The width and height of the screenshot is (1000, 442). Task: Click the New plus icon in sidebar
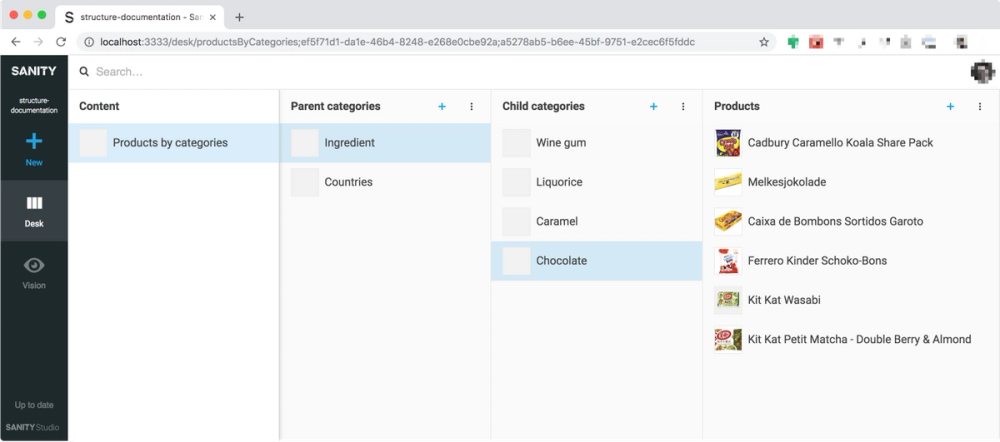(x=34, y=142)
